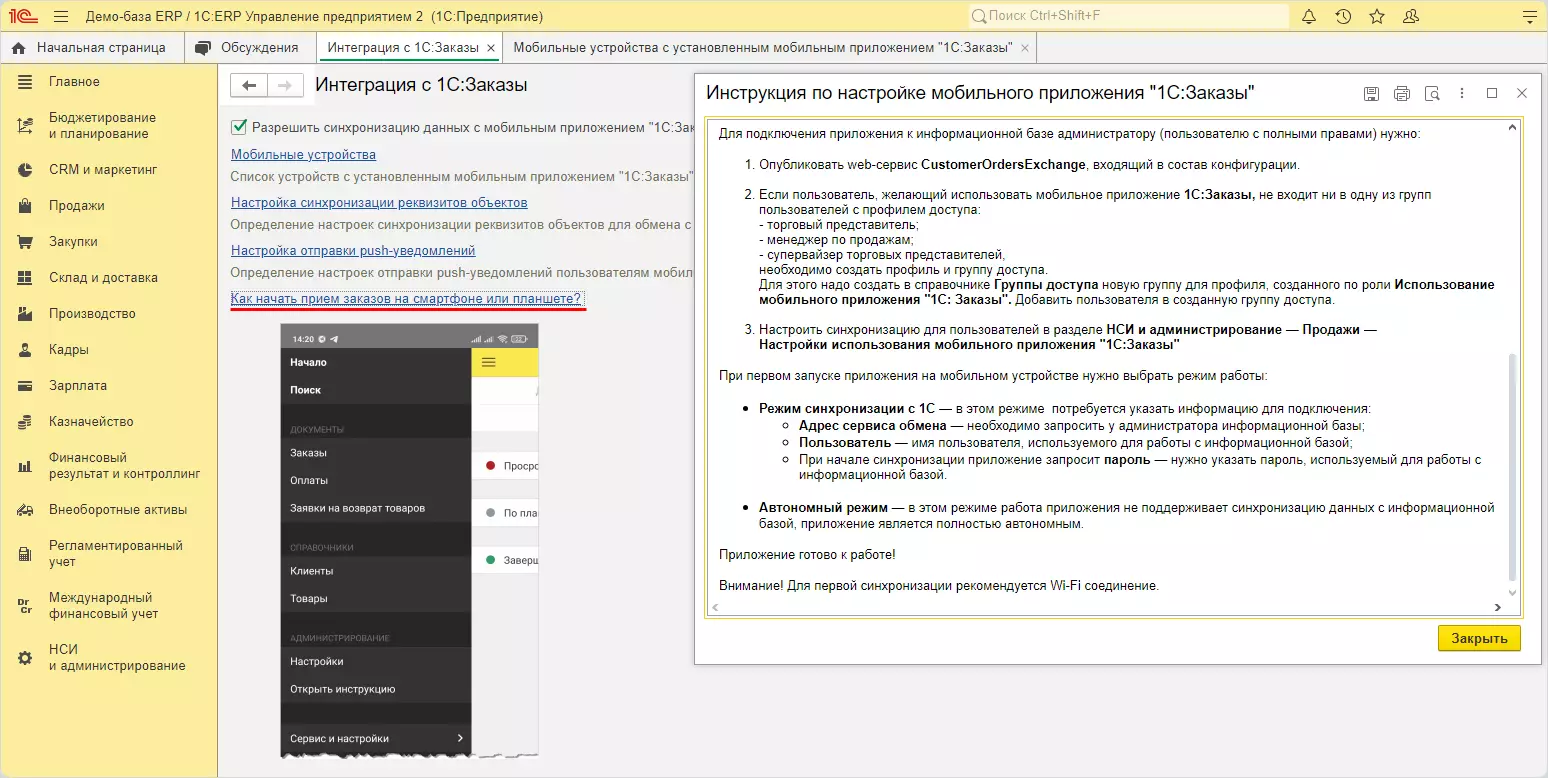
Task: Click the Закупки shopping cart icon
Action: [26, 242]
